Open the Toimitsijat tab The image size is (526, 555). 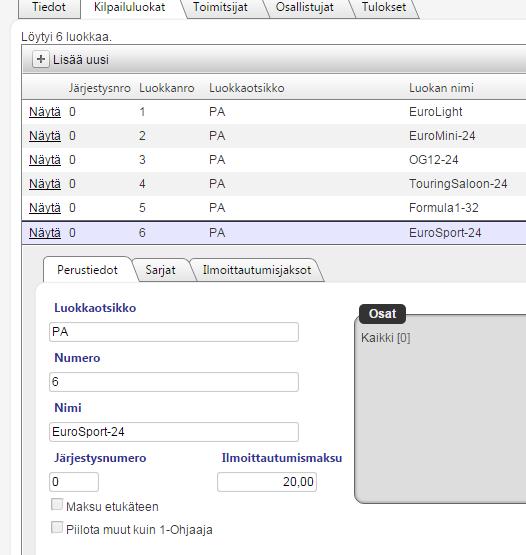pos(220,7)
